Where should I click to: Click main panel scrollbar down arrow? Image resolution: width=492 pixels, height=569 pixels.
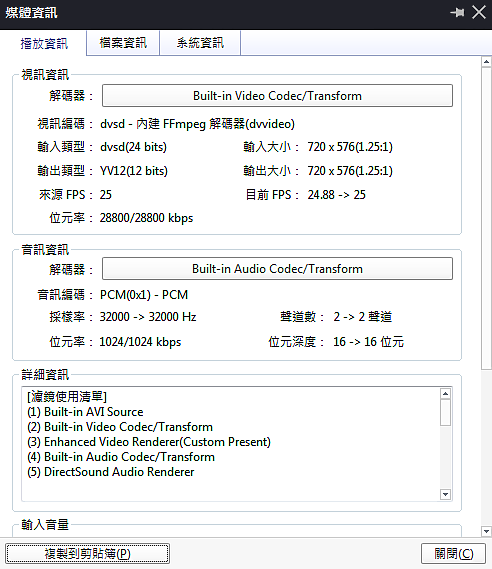tap(487, 531)
